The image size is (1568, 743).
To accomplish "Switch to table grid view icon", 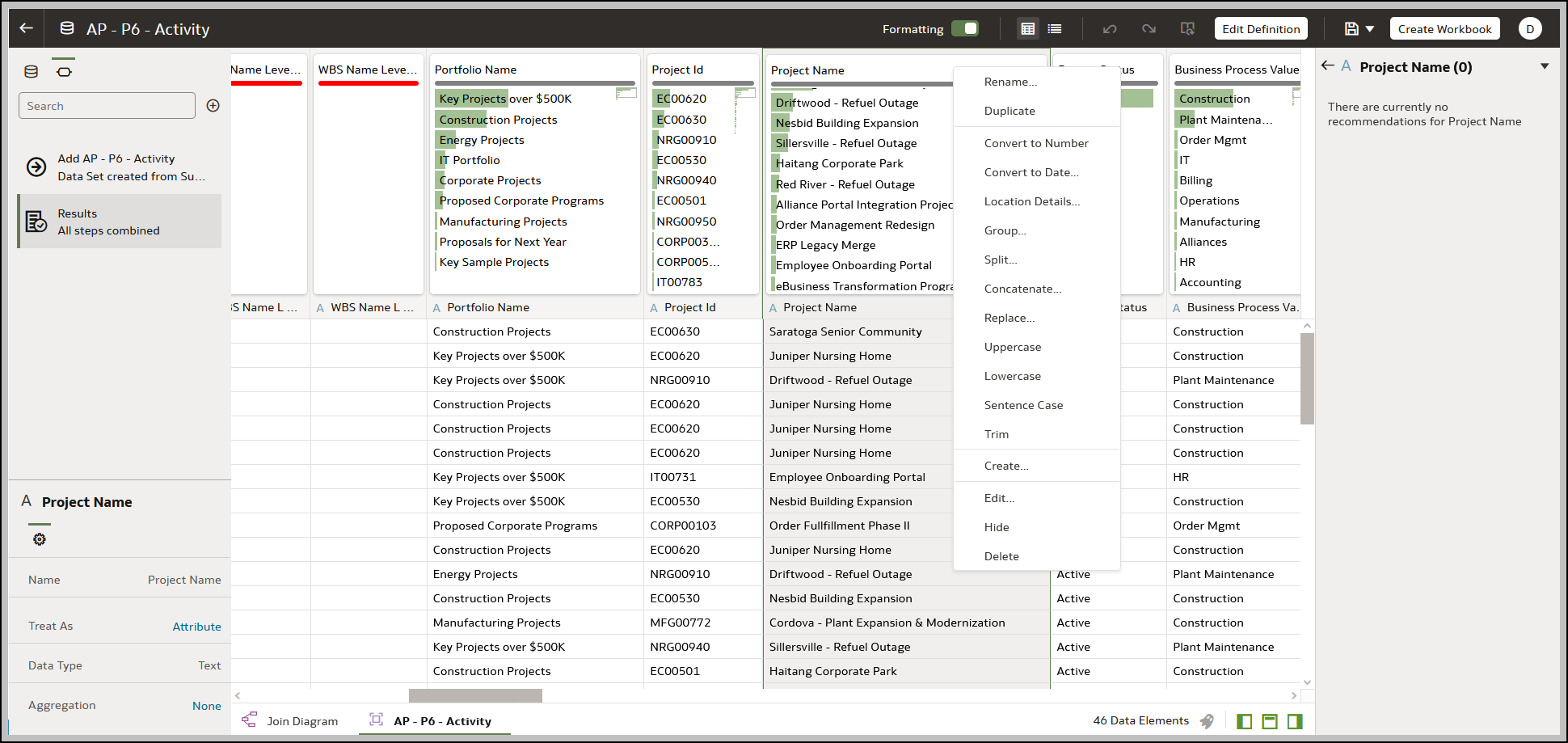I will tap(1028, 28).
